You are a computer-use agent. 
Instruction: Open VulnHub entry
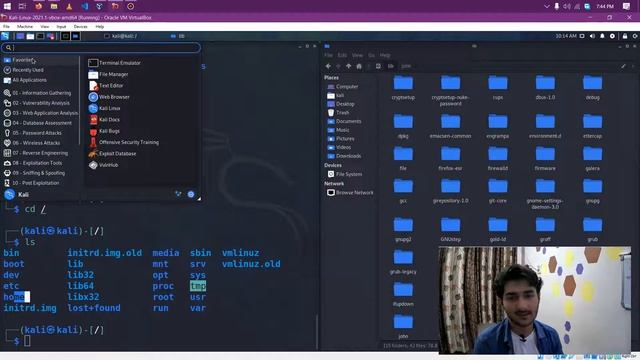(x=104, y=165)
